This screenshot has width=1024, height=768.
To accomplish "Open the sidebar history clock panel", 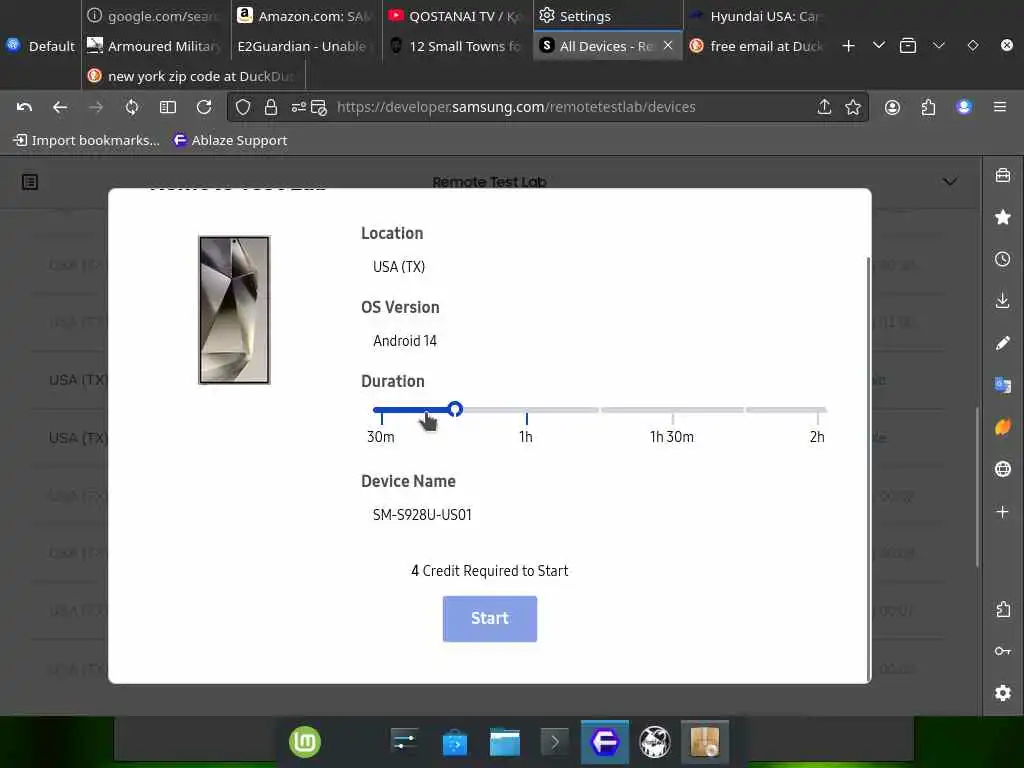I will (x=1003, y=259).
